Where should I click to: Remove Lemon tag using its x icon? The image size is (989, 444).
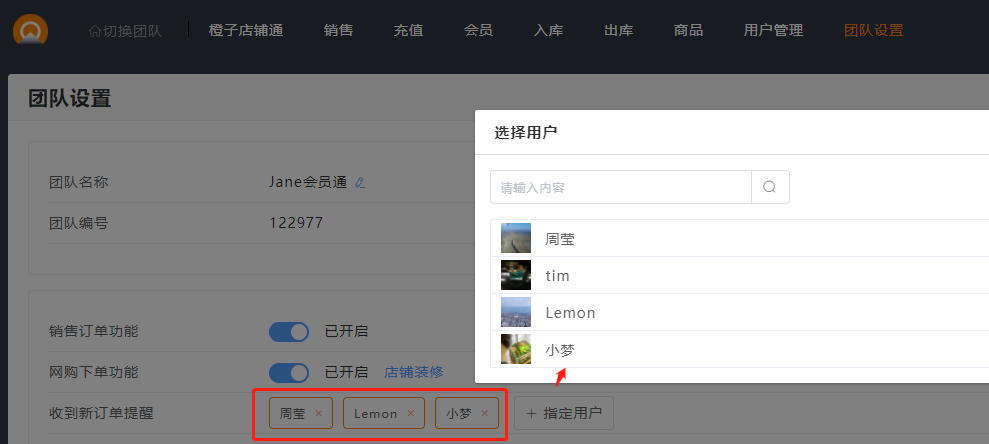410,413
